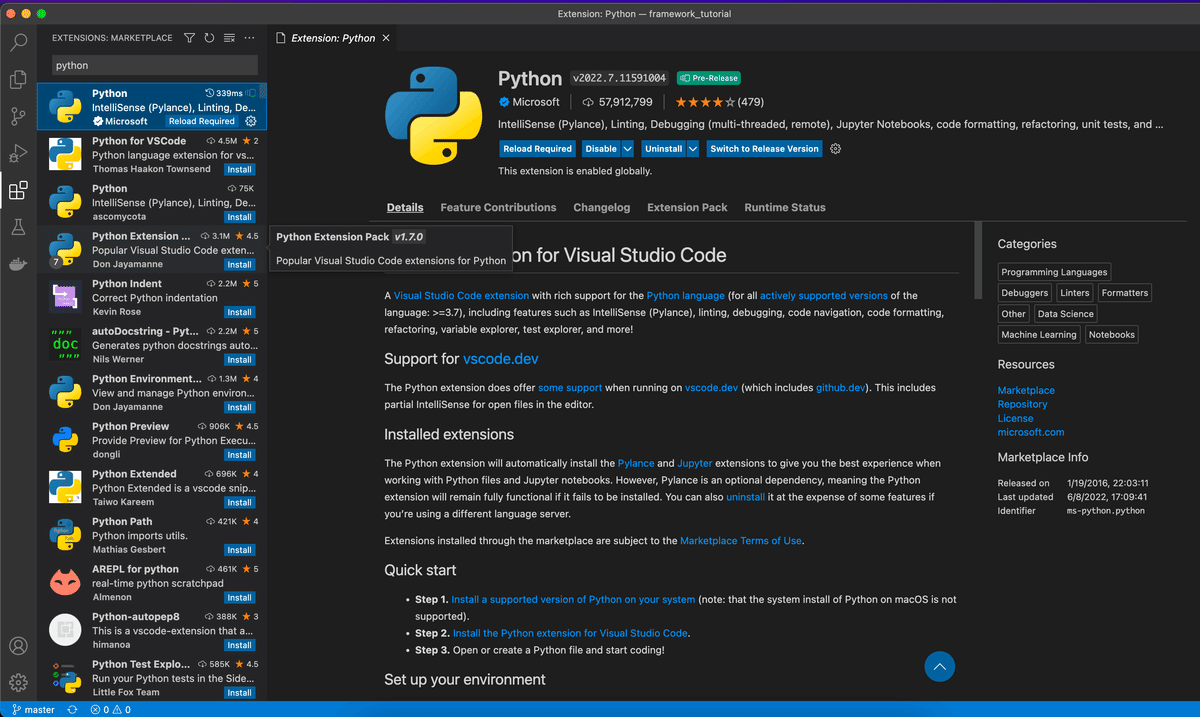Viewport: 1200px width, 717px height.
Task: Click the Python Indent extension icon
Action: 65,297
